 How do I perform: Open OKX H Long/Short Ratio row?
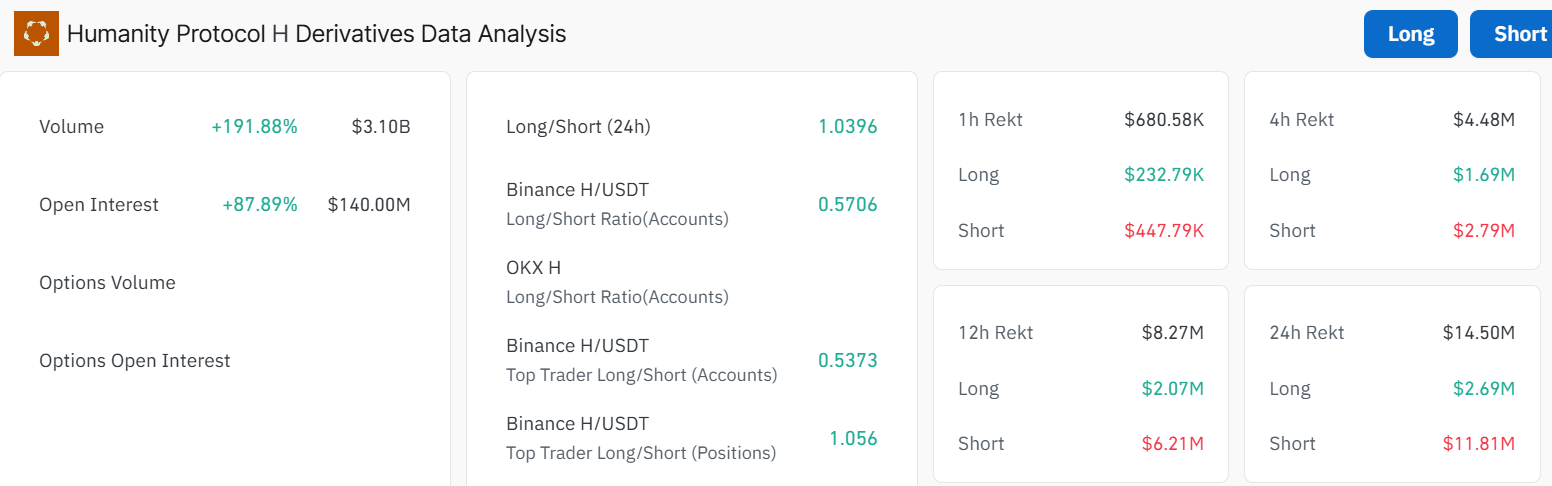coord(692,282)
